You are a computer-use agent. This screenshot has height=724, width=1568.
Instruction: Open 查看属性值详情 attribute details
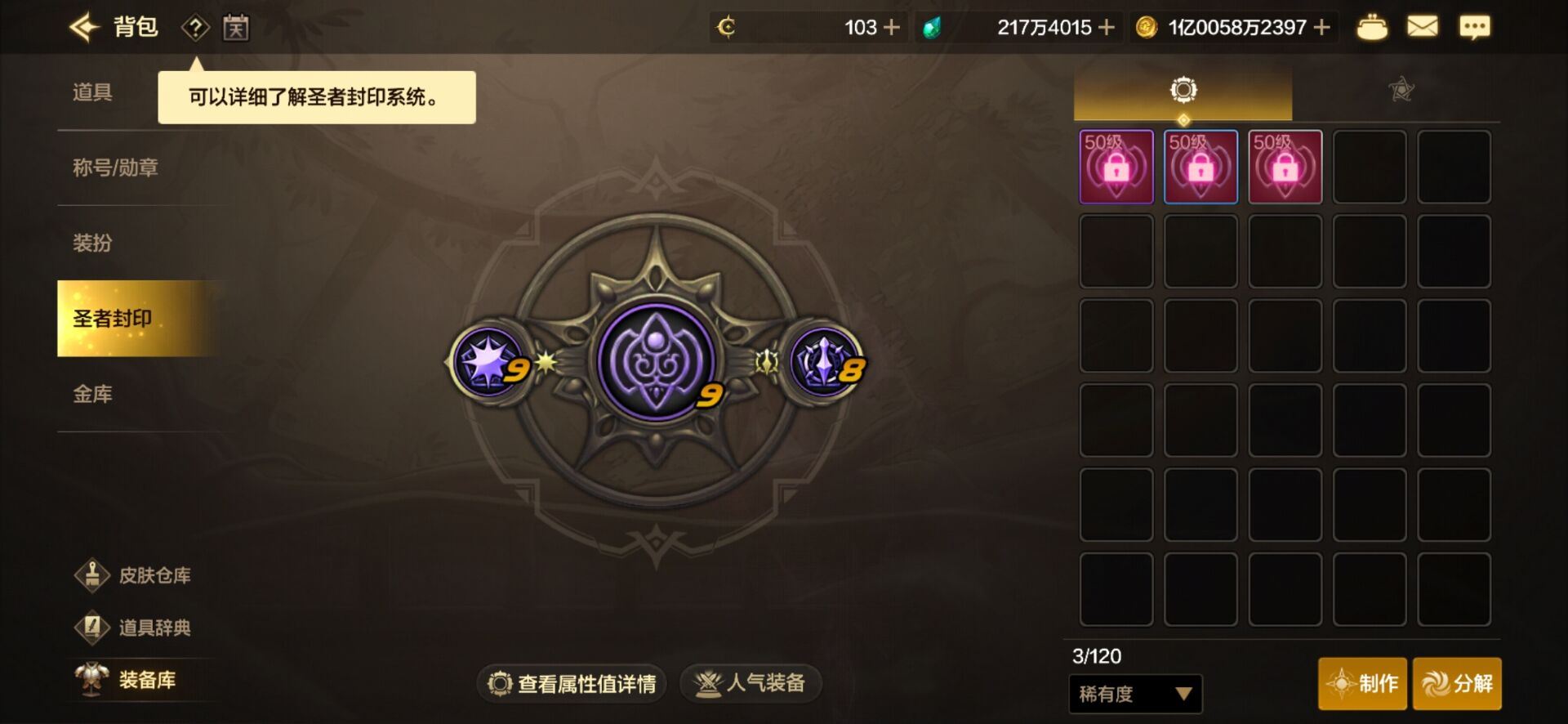click(572, 683)
